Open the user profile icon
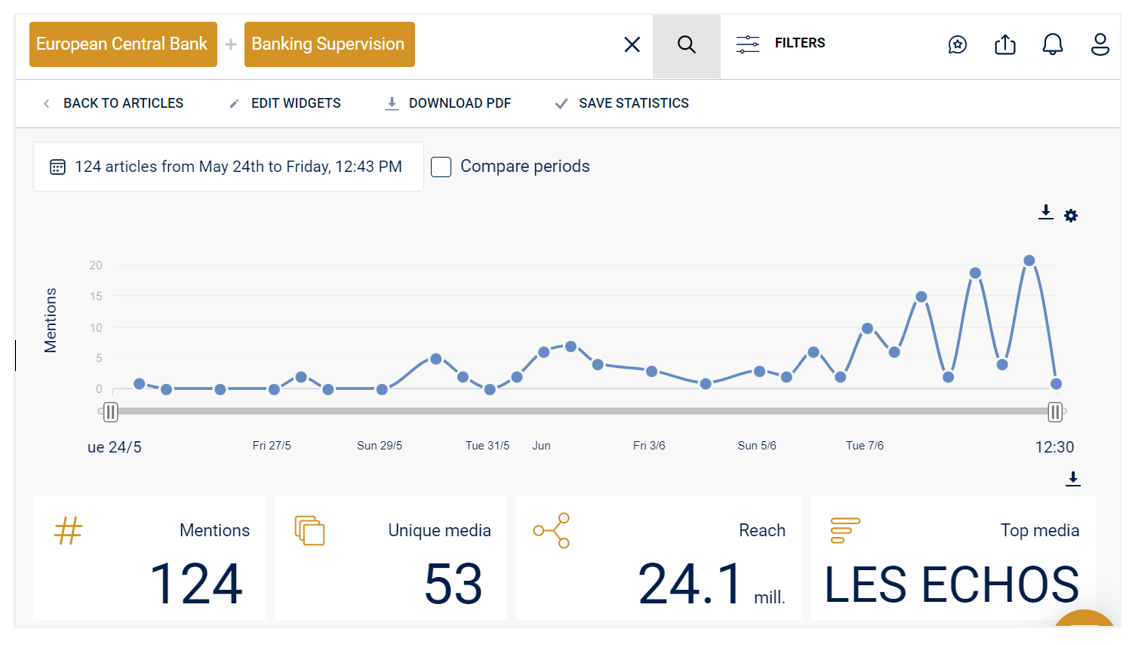 (x=1100, y=44)
